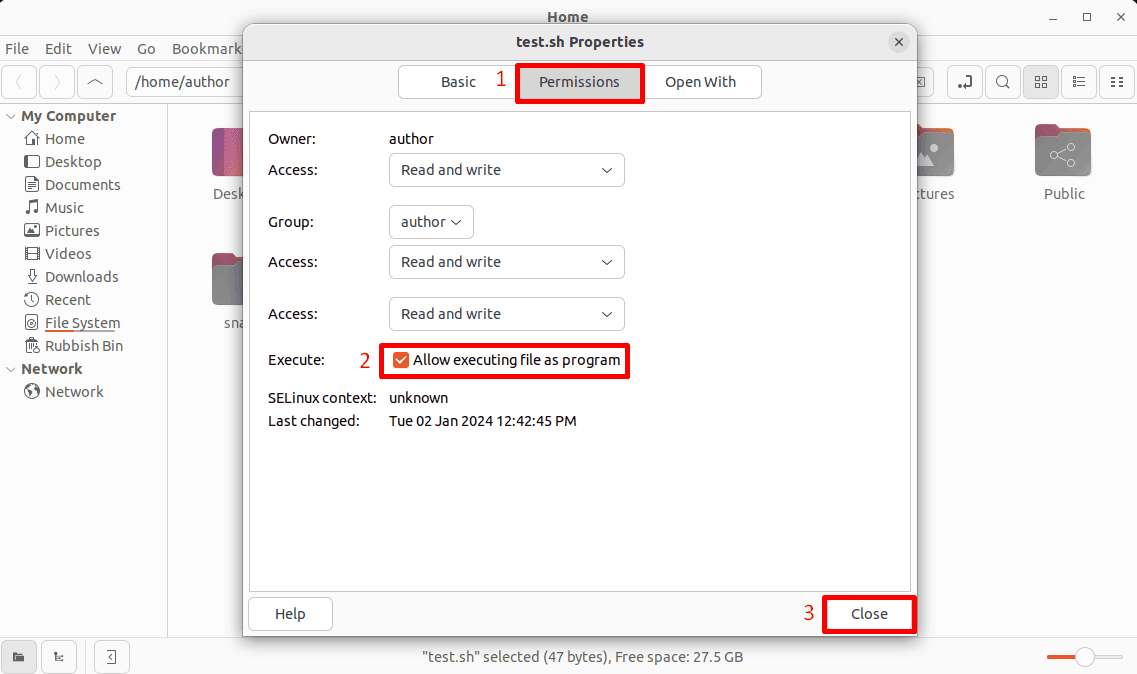1137x674 pixels.
Task: Change Others Access permission dropdown
Action: (x=506, y=314)
